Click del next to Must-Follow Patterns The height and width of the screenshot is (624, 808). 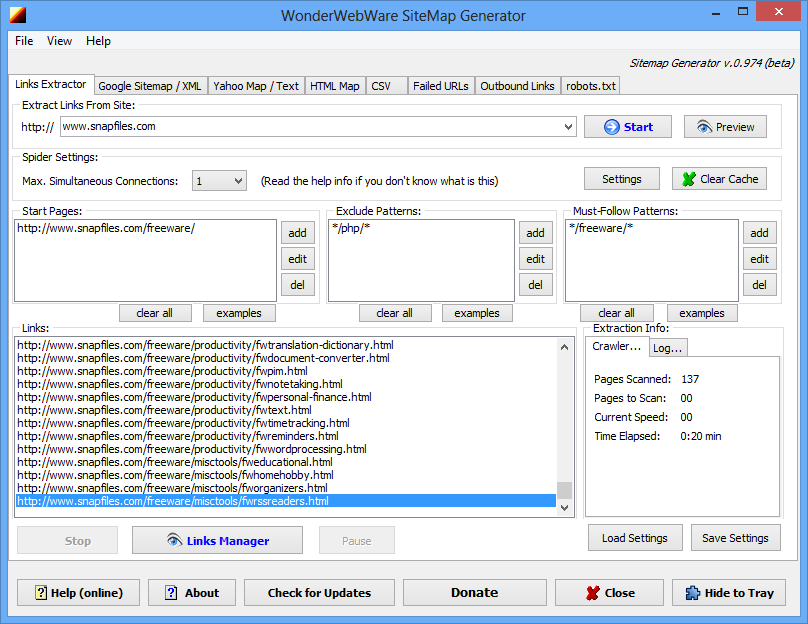pyautogui.click(x=760, y=284)
